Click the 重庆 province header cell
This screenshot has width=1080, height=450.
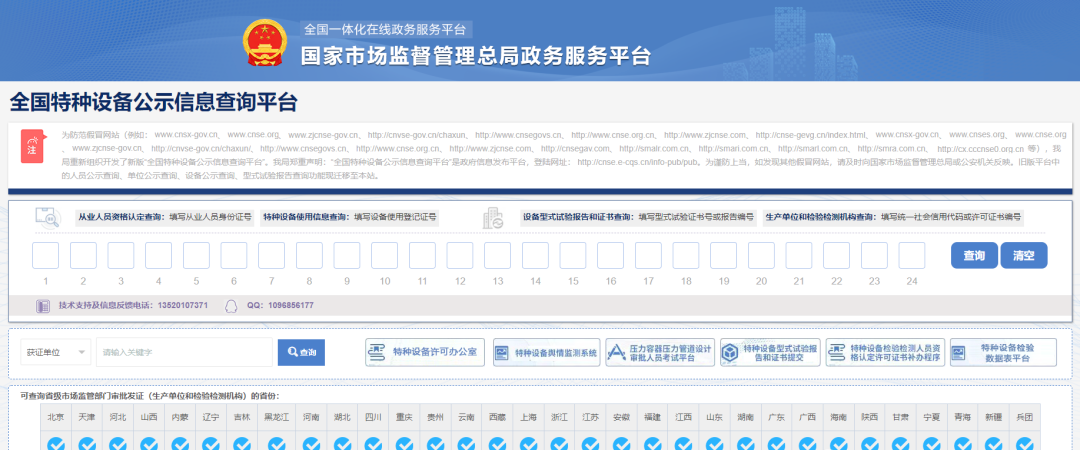[x=404, y=417]
